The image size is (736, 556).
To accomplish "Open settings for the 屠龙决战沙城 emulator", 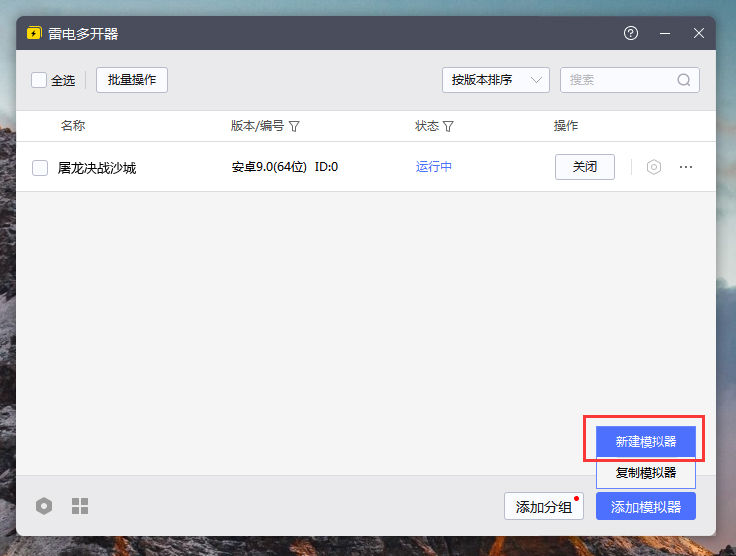I will coord(654,167).
